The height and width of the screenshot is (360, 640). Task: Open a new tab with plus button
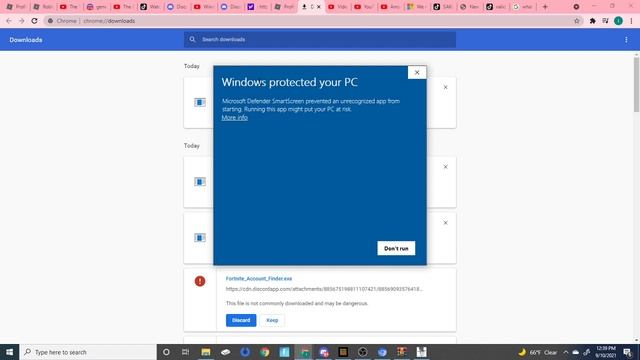(x=545, y=7)
